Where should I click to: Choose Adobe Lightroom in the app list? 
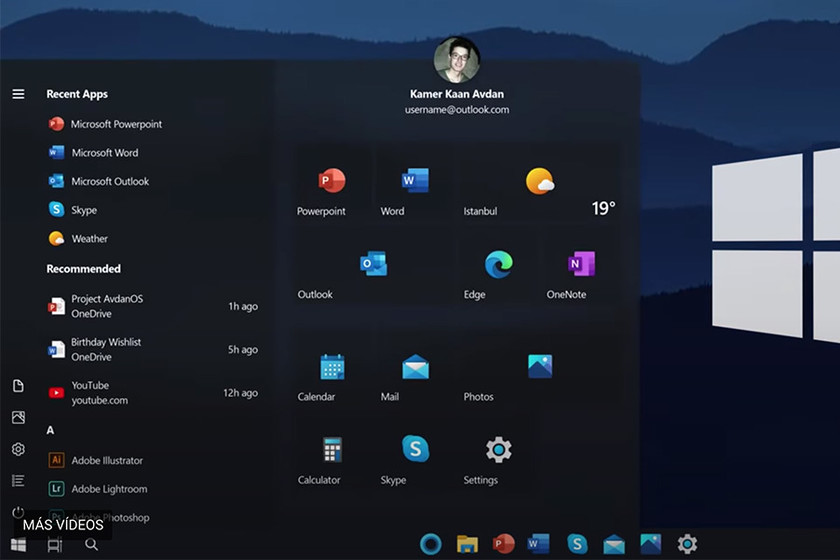point(108,489)
